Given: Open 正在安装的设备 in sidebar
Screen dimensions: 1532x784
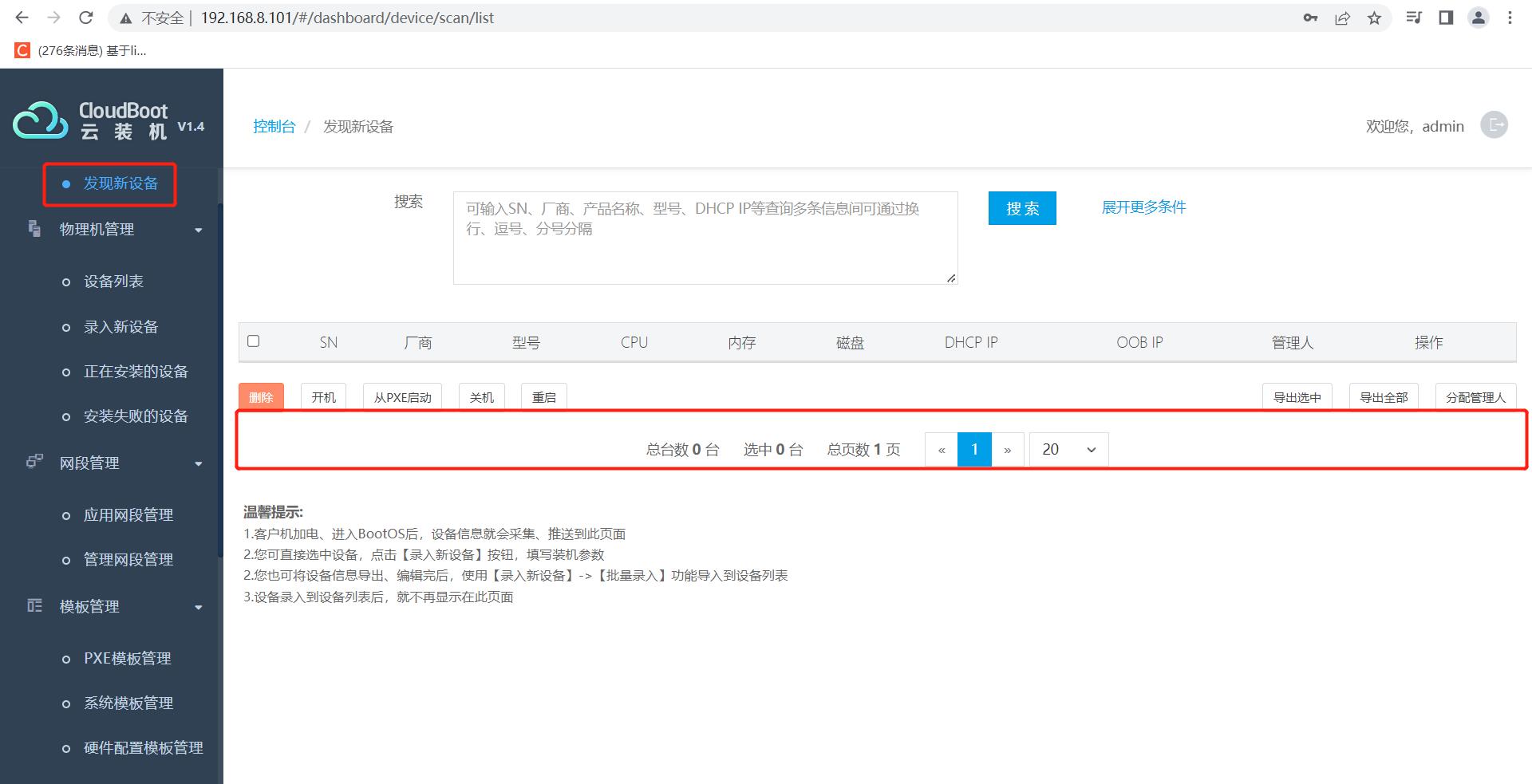Looking at the screenshot, I should tap(136, 372).
